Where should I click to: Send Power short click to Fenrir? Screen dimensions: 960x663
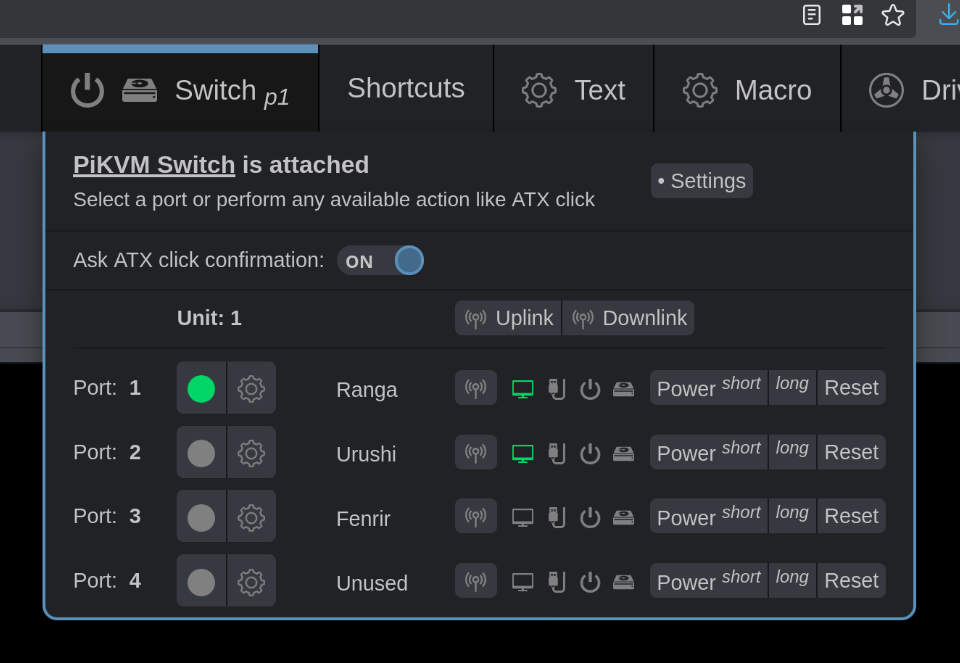coord(708,516)
